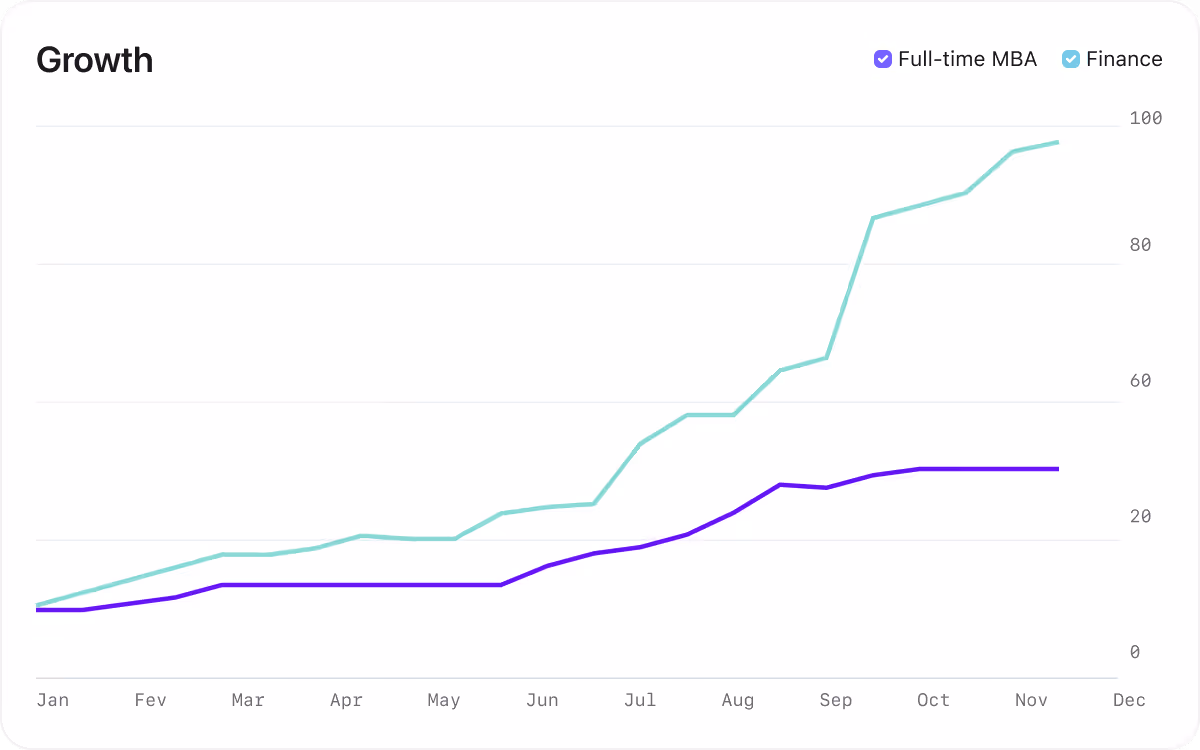Pick the May month axis label
1200x750 pixels.
click(x=444, y=700)
